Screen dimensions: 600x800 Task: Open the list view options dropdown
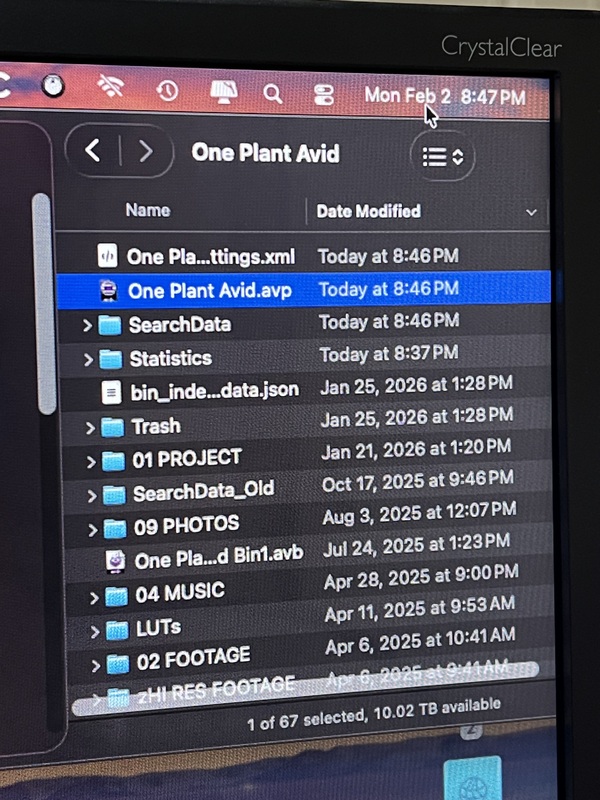point(443,157)
